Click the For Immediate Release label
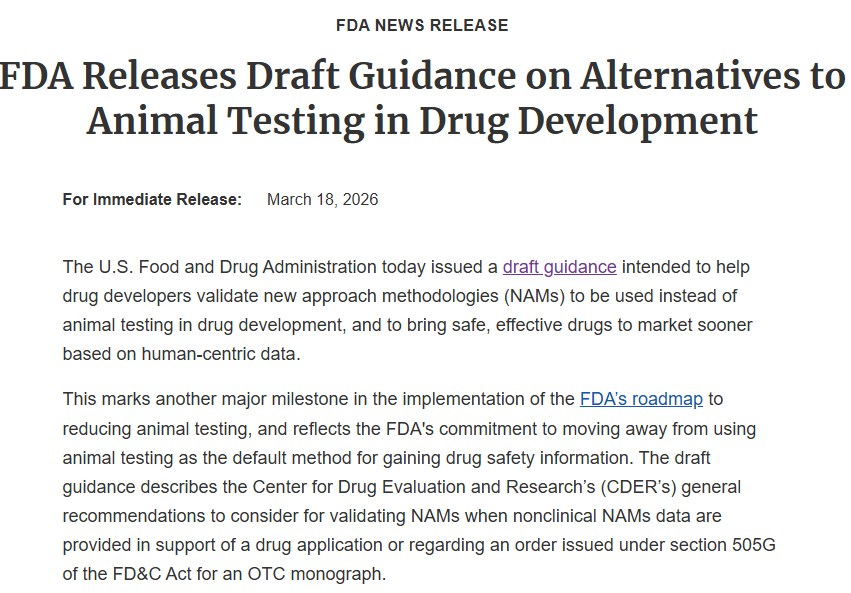Screen dimensions: 851x593 click(152, 199)
